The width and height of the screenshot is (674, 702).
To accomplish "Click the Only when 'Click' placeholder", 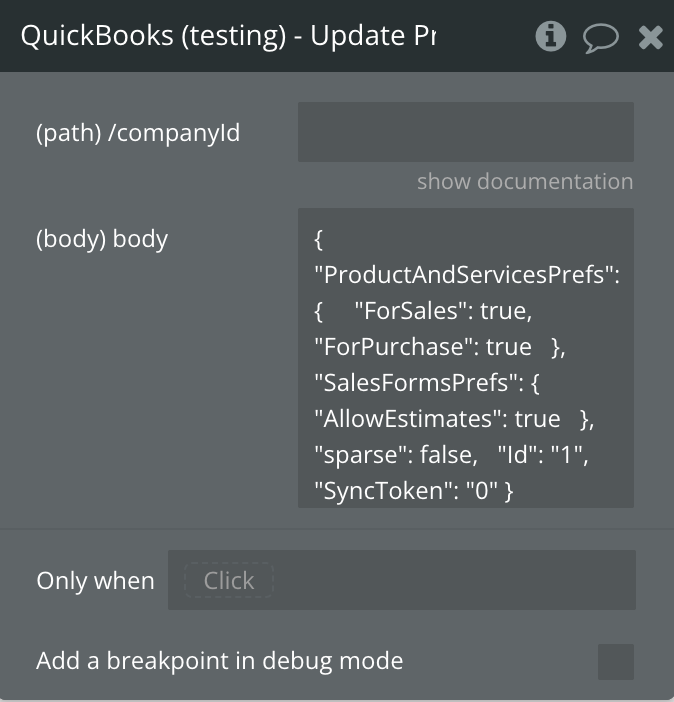I will tap(229, 581).
